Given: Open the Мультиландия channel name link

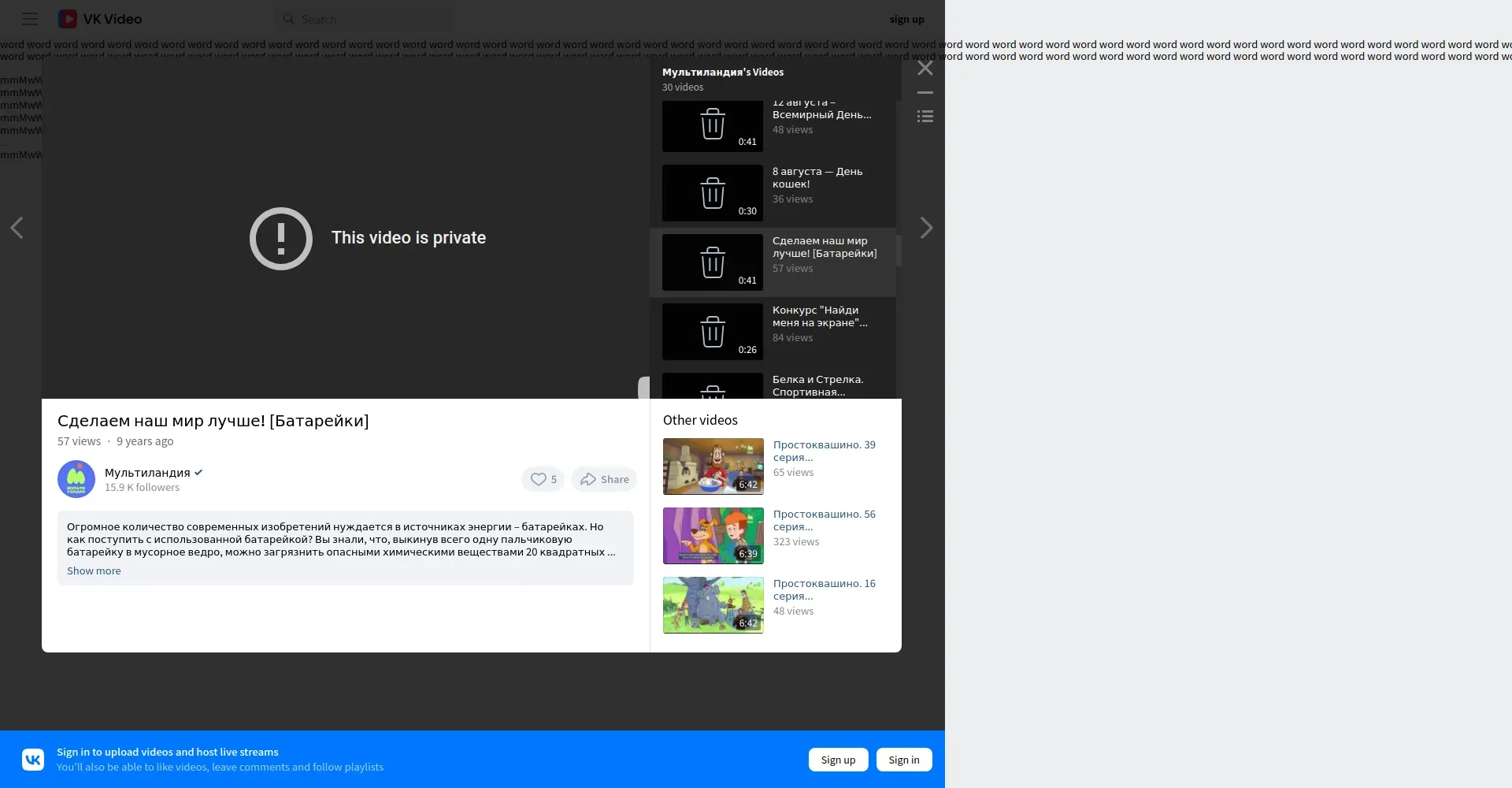Looking at the screenshot, I should (x=147, y=473).
